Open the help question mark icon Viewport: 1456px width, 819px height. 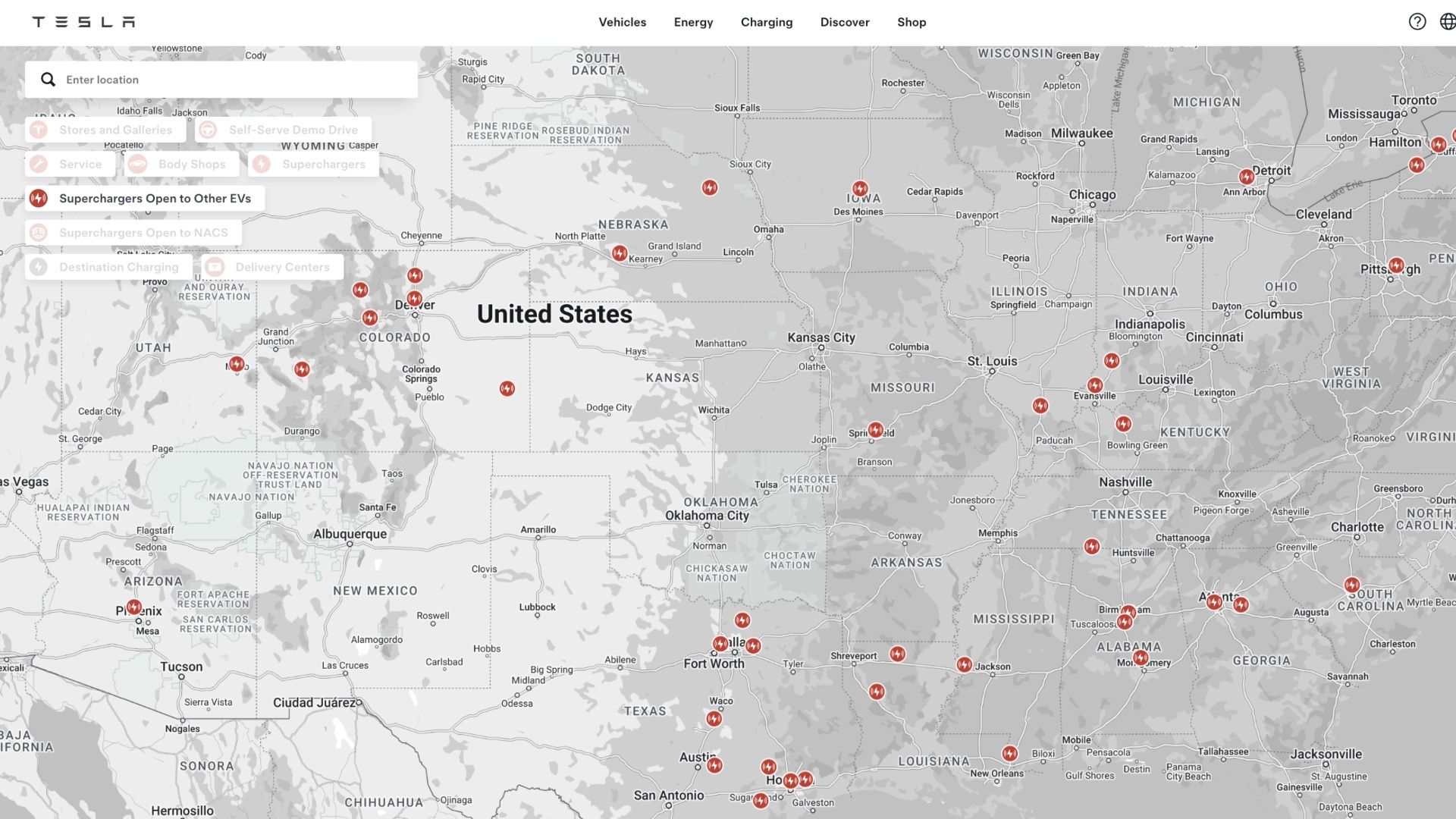tap(1417, 22)
